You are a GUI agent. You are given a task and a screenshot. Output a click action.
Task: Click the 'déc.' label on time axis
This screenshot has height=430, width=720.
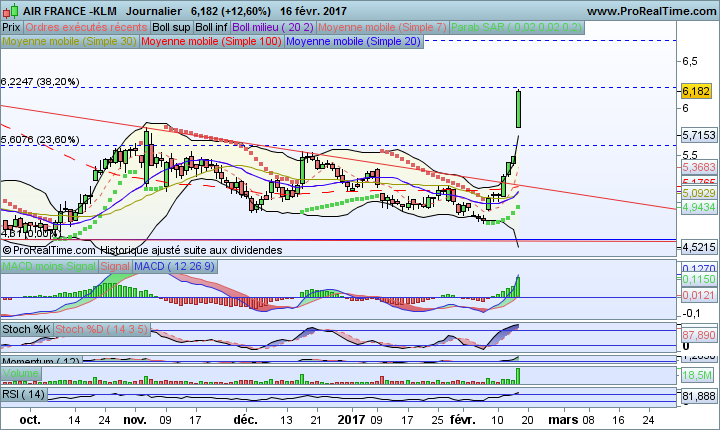245,419
